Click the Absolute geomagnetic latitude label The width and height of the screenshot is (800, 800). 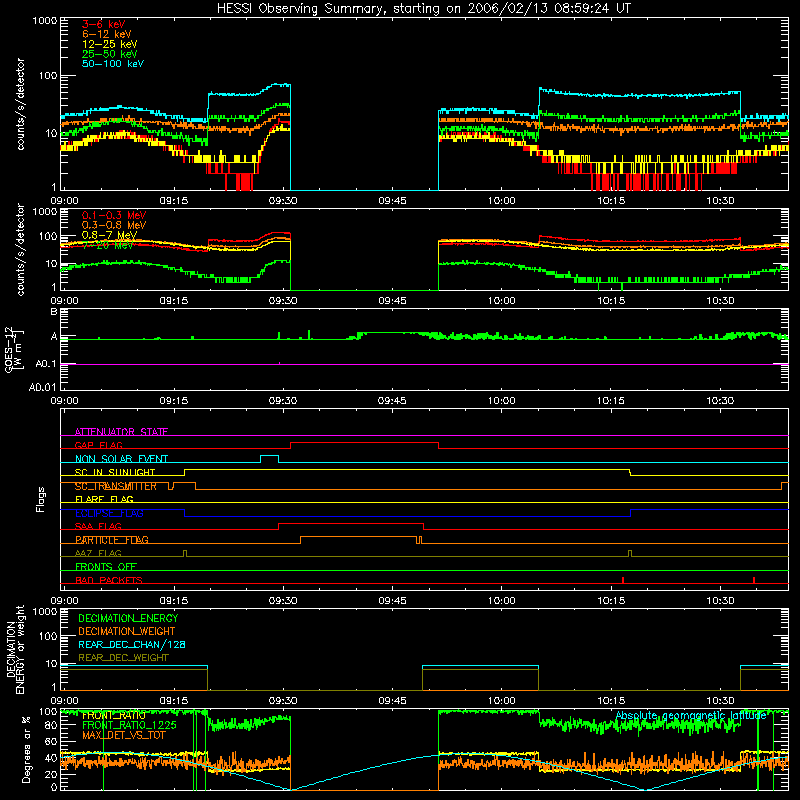(x=691, y=716)
